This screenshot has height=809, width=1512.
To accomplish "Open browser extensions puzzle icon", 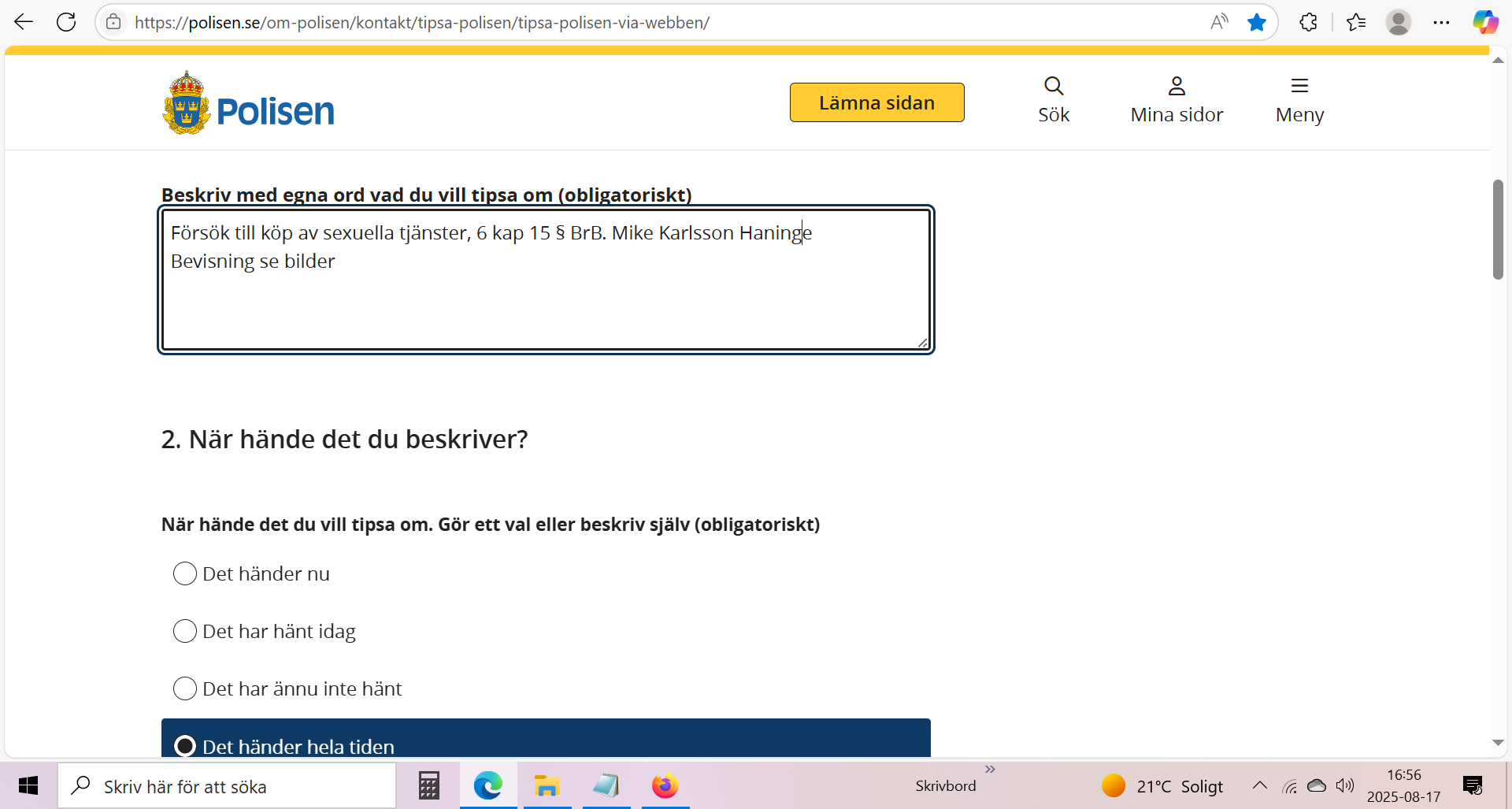I will (x=1308, y=22).
